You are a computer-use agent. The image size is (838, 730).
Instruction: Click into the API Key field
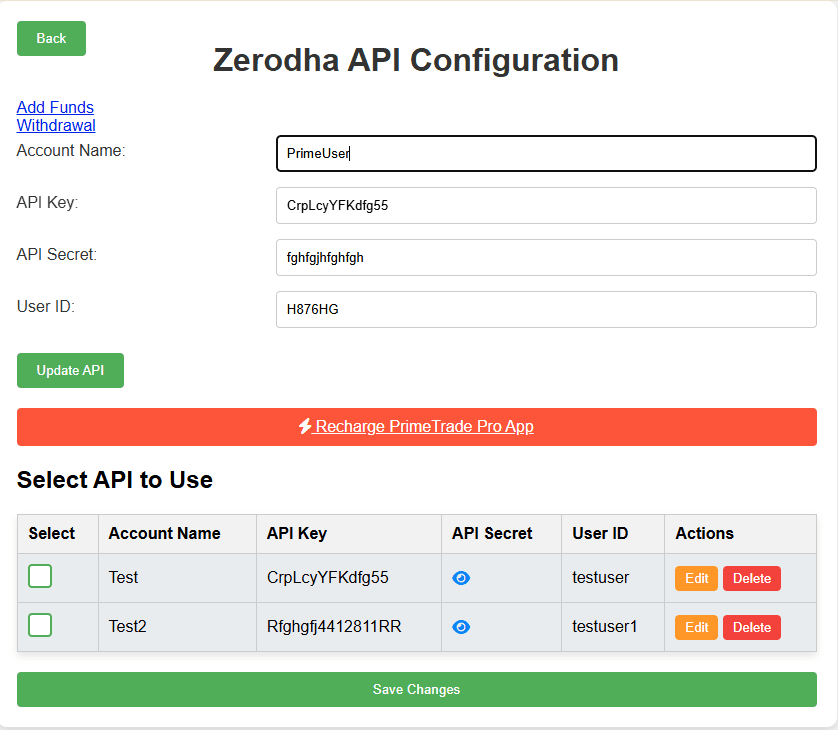(546, 205)
